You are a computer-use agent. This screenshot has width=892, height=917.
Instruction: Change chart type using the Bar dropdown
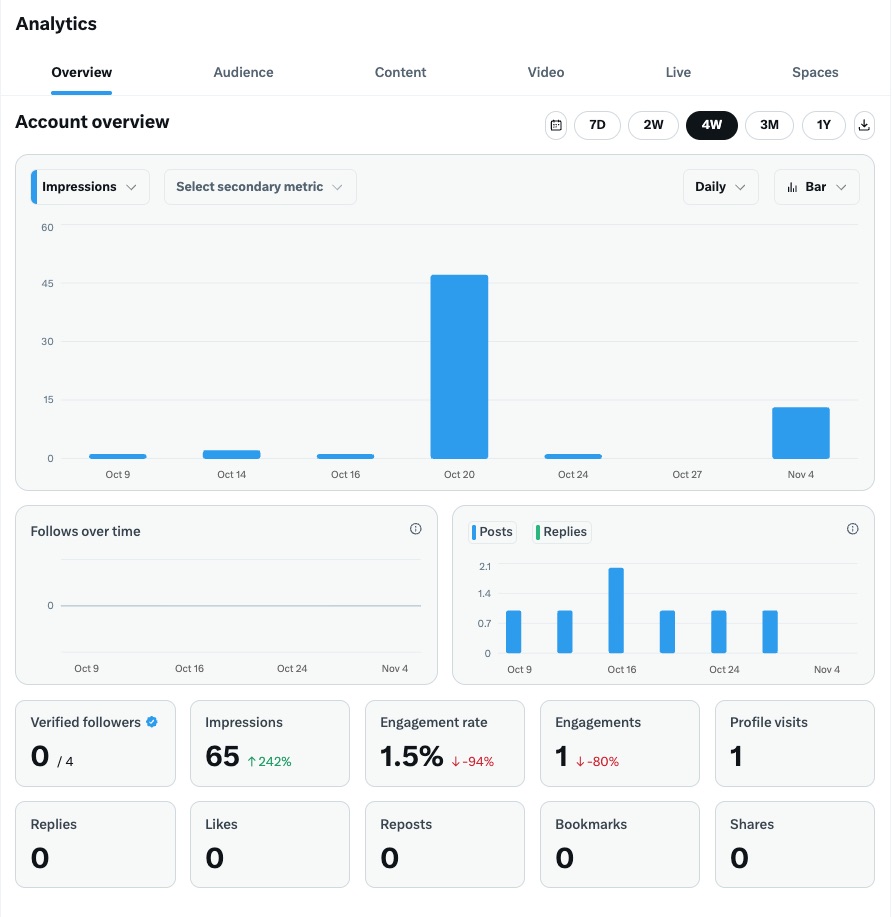[816, 187]
